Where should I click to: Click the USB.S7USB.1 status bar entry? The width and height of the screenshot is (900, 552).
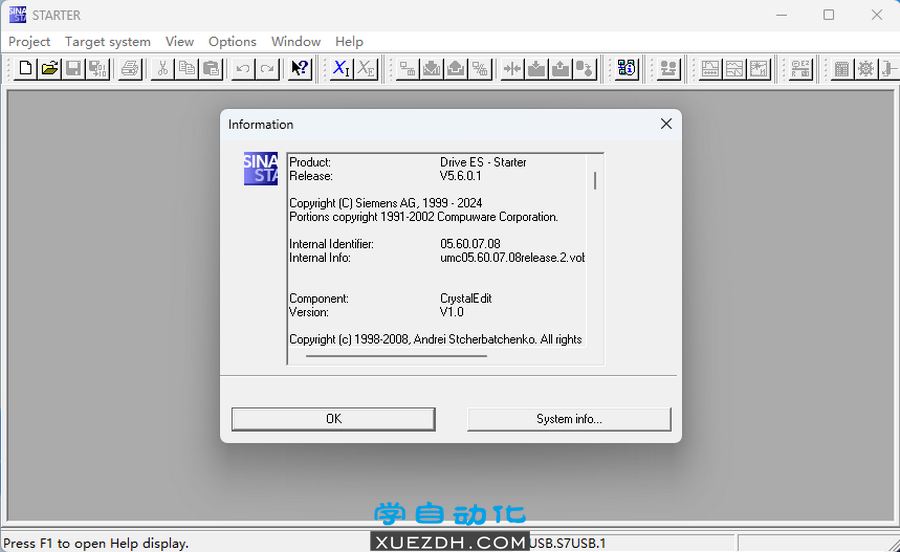(x=567, y=543)
